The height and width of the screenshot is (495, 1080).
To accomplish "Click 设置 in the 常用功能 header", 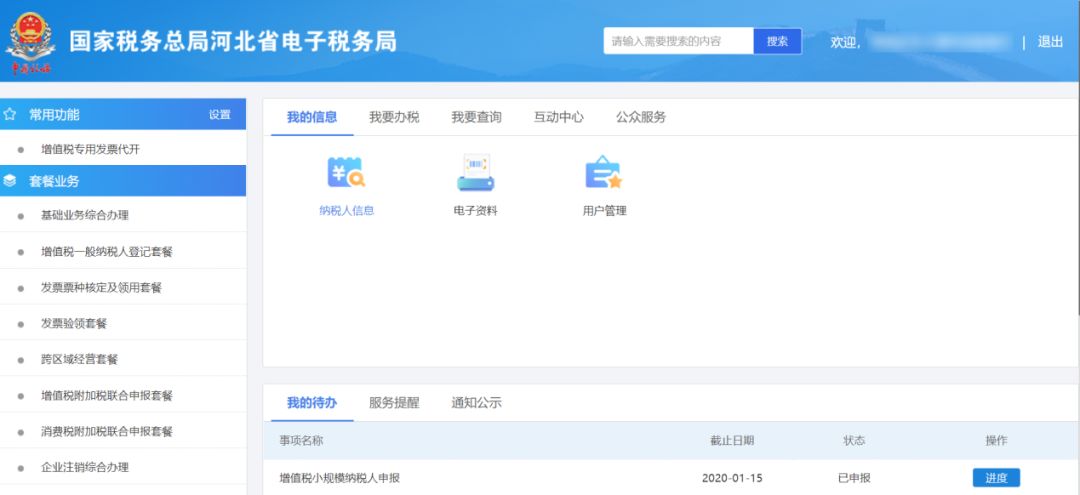I will (x=220, y=115).
